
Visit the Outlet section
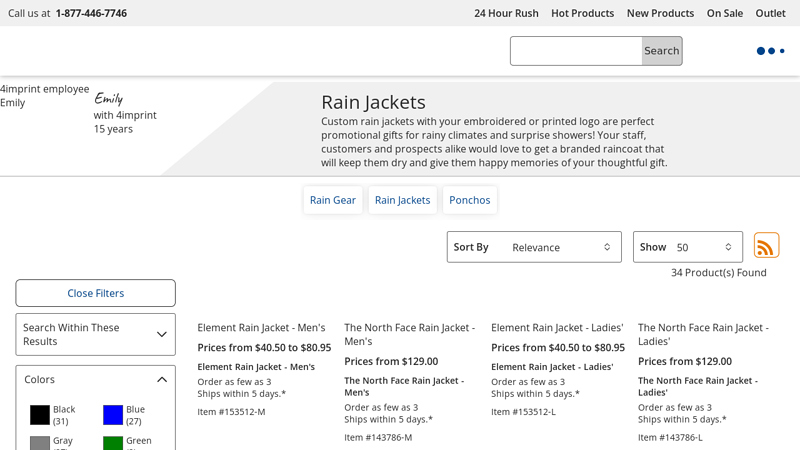(x=770, y=13)
